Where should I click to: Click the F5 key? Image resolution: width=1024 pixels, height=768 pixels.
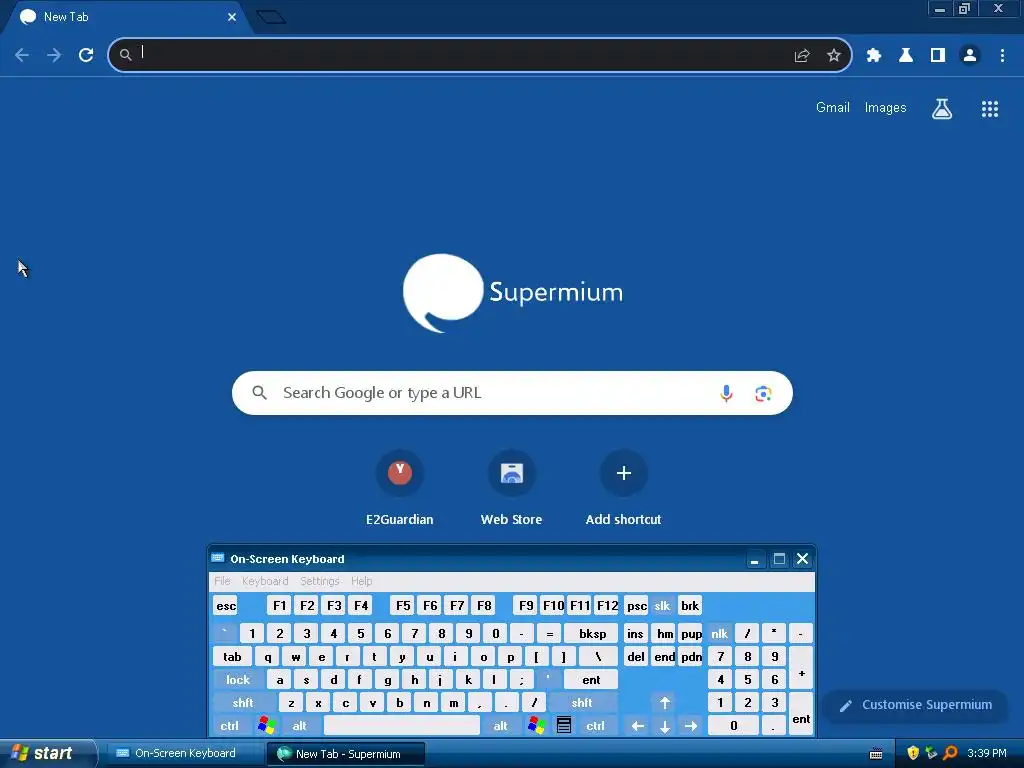click(x=403, y=605)
